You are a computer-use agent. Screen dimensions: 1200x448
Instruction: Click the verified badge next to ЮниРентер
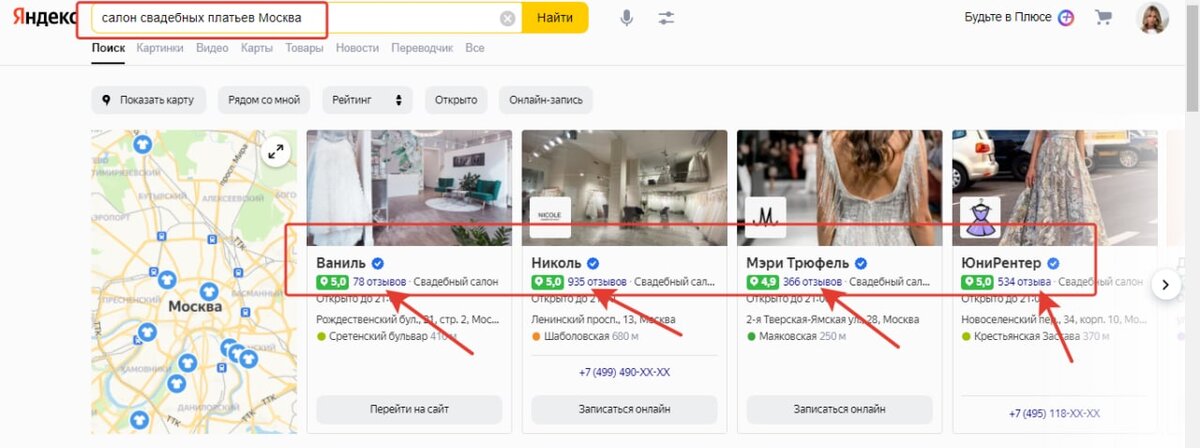point(1052,263)
